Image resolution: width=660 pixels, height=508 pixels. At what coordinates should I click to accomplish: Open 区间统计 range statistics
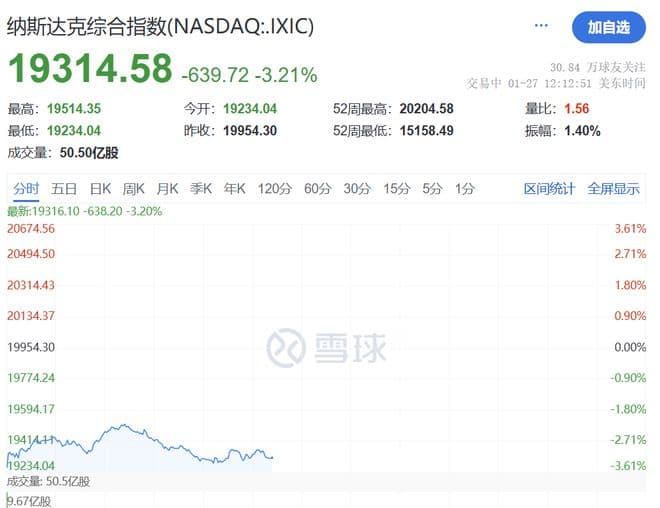point(550,188)
